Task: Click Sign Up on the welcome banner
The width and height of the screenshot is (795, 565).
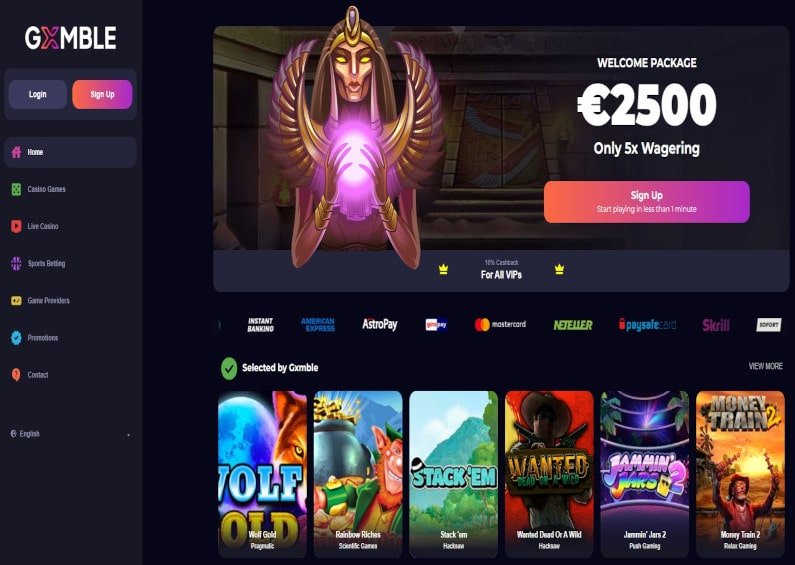Action: tap(646, 202)
